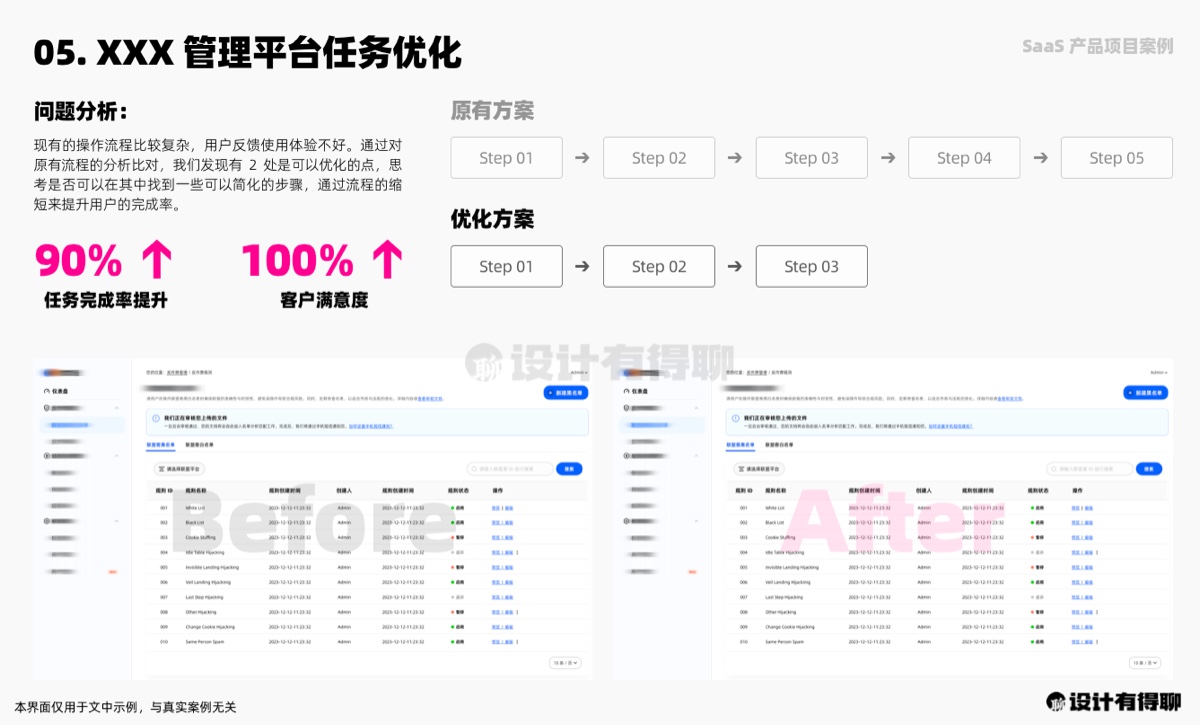
Task: Switch to the second list tab in Before screenshot
Action: pos(199,443)
